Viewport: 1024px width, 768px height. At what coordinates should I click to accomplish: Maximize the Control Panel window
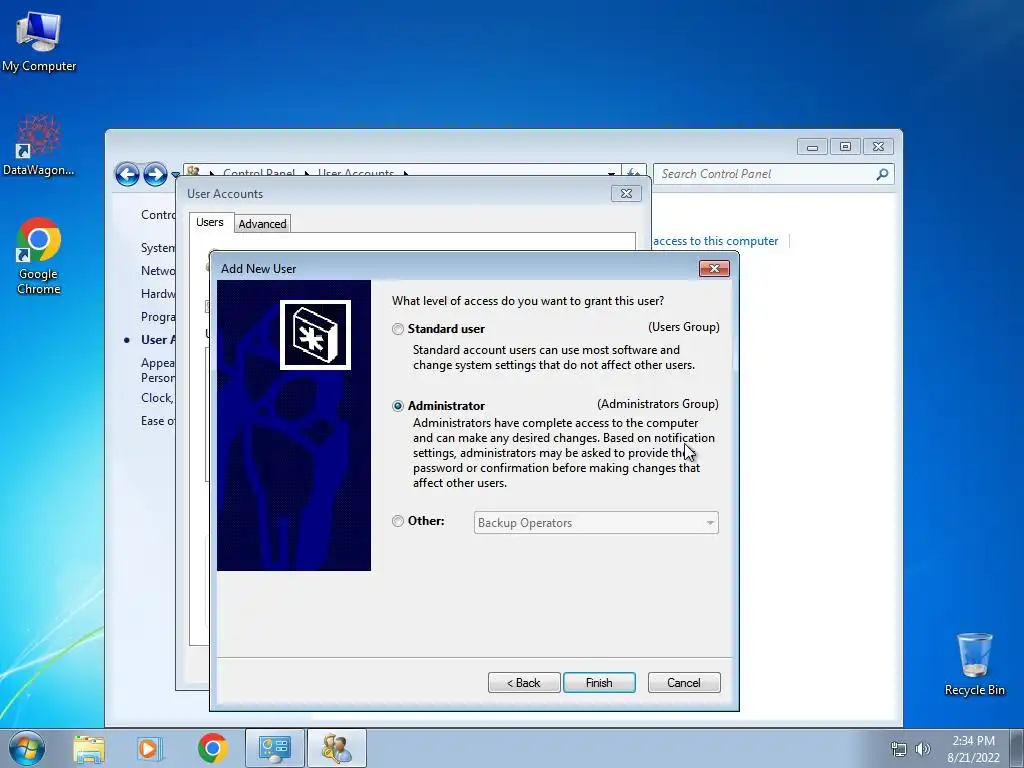point(845,147)
